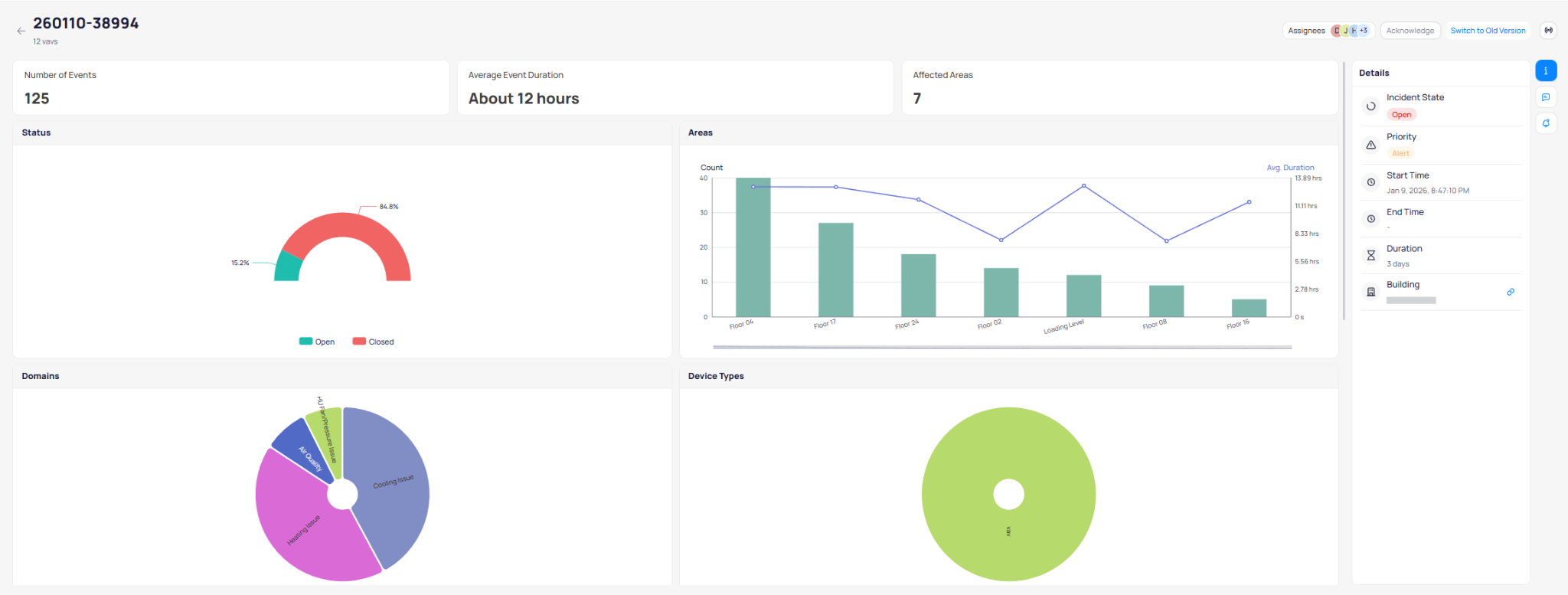The image size is (1568, 595).
Task: Click Switch to Old Version link
Action: (1488, 31)
